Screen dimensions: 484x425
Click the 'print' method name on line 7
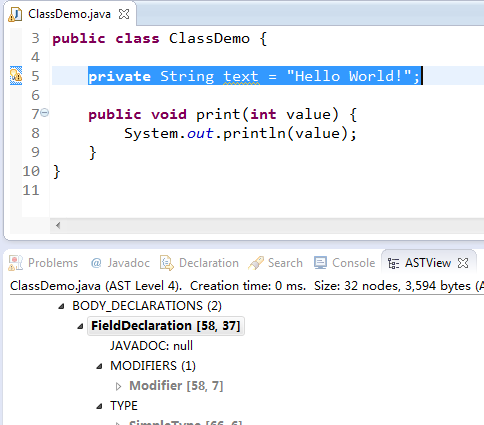pos(218,114)
